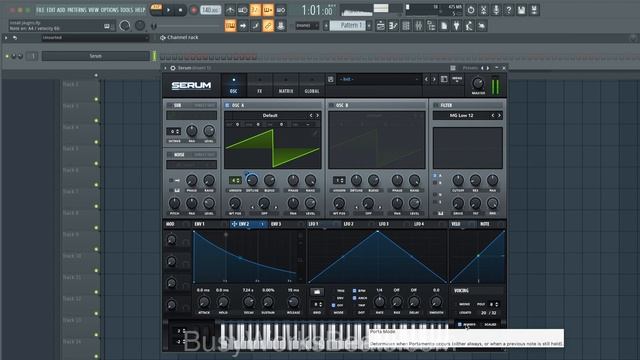Switch to the MATRIX tab in Serum
640x360 pixels.
[286, 86]
